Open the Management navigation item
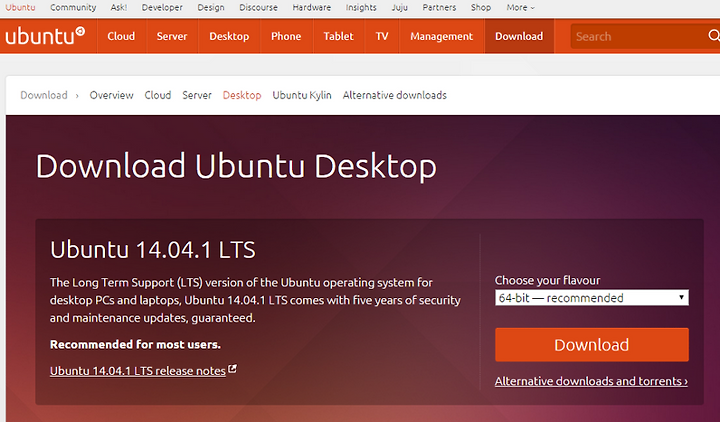This screenshot has width=720, height=422. click(441, 36)
